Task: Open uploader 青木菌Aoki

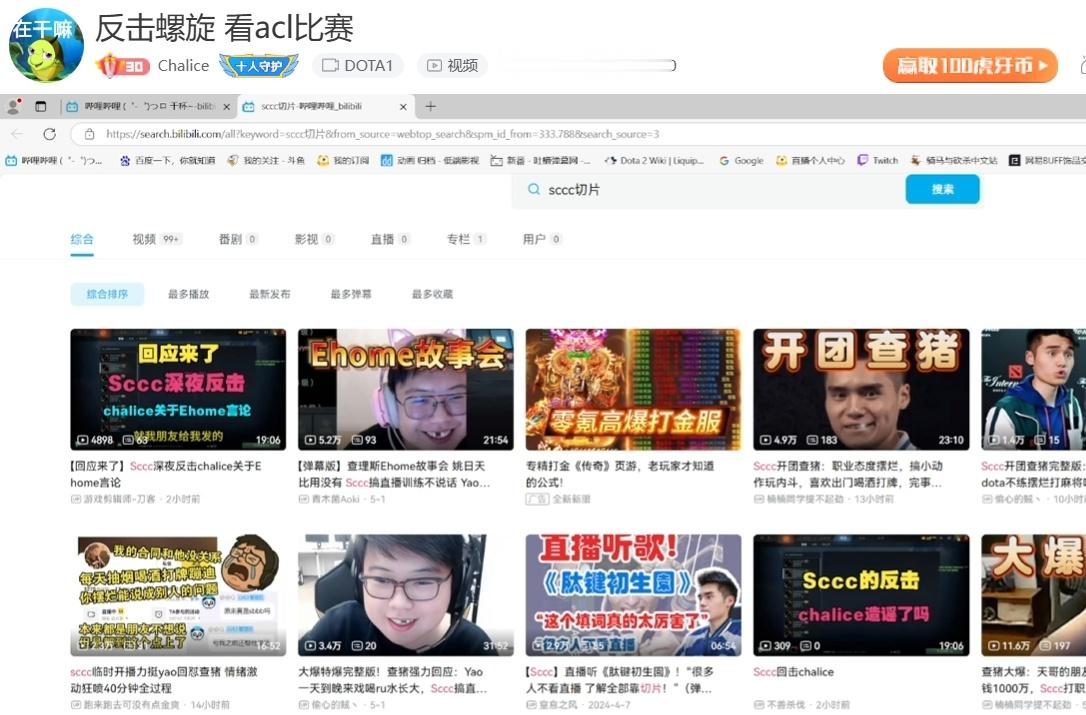Action: 335,499
